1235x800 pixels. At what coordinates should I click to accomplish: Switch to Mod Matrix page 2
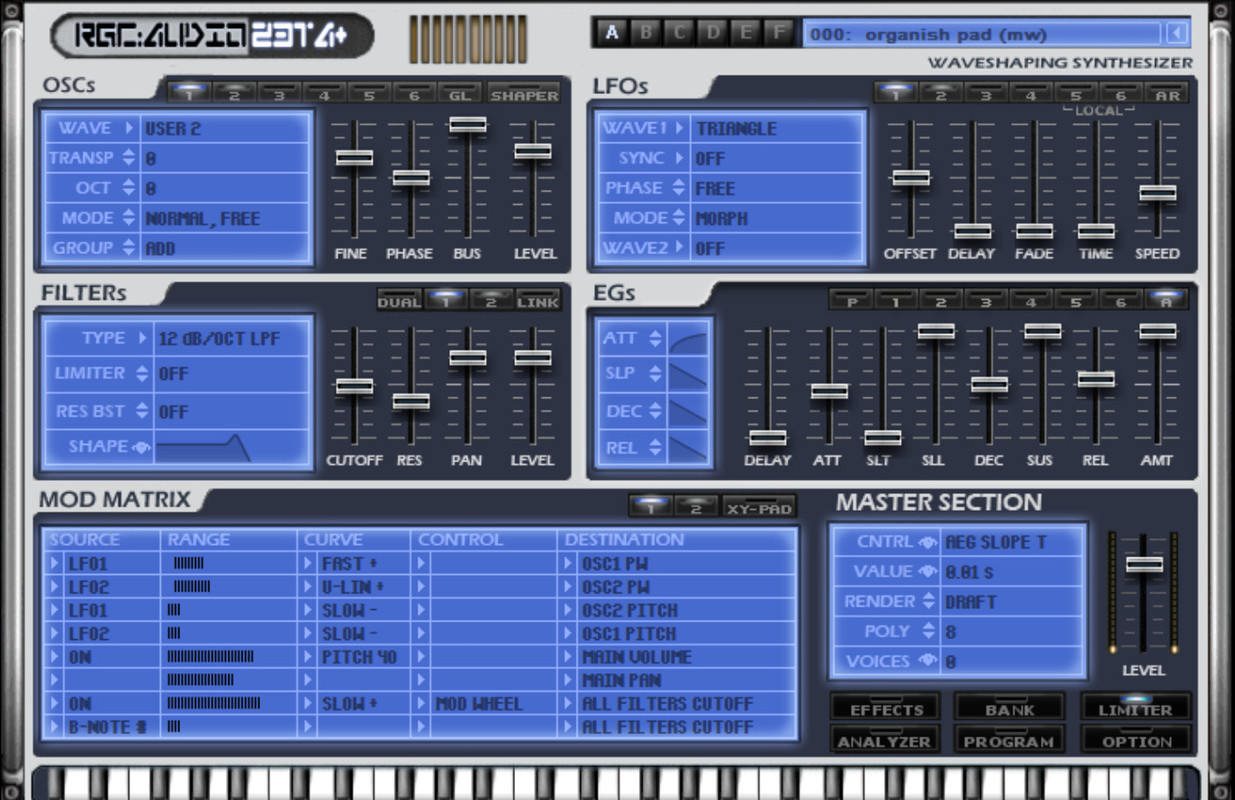pyautogui.click(x=696, y=507)
